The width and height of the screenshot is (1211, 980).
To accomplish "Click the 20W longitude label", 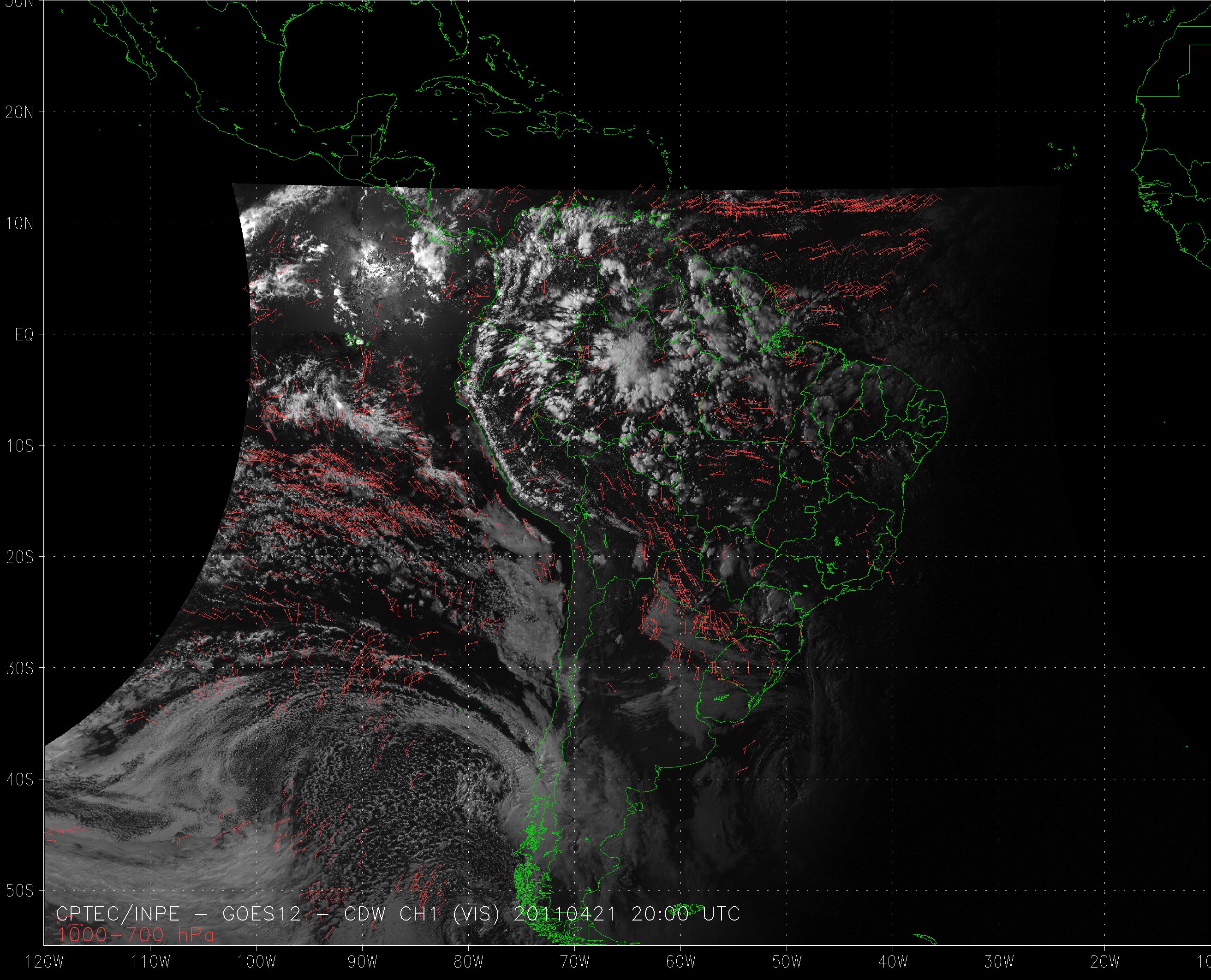I will point(1105,962).
